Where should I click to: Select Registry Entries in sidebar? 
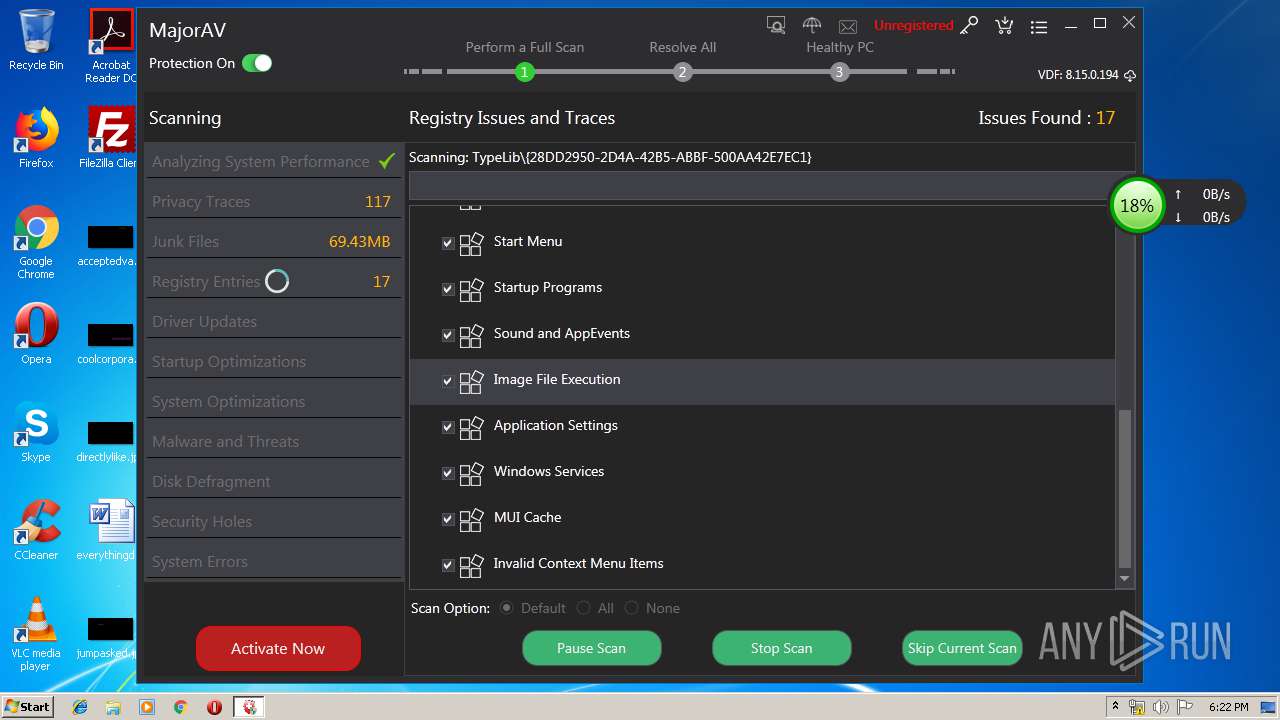coord(273,281)
